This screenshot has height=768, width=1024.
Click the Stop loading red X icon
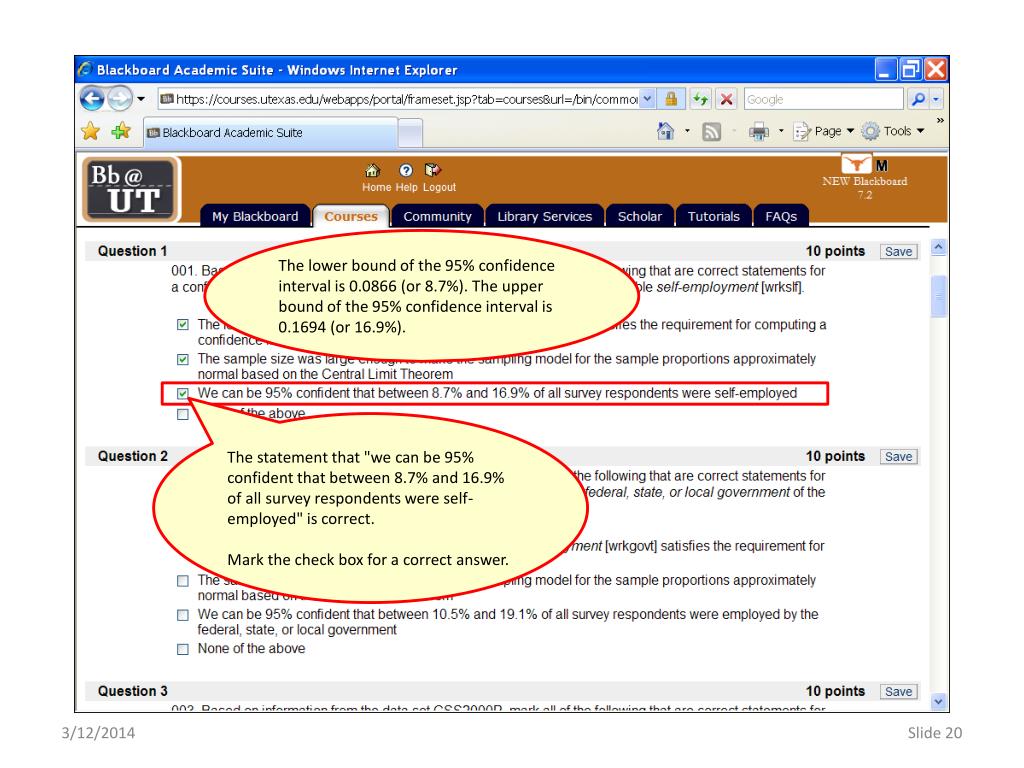[x=726, y=99]
